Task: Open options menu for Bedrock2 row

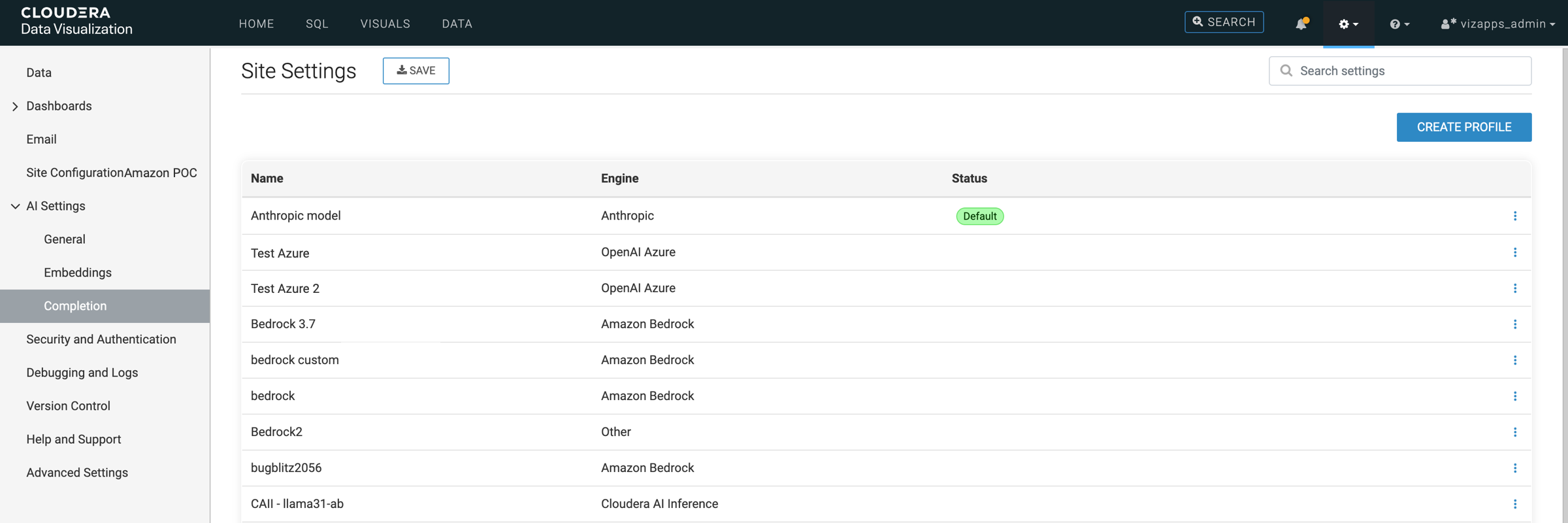Action: pyautogui.click(x=1514, y=432)
